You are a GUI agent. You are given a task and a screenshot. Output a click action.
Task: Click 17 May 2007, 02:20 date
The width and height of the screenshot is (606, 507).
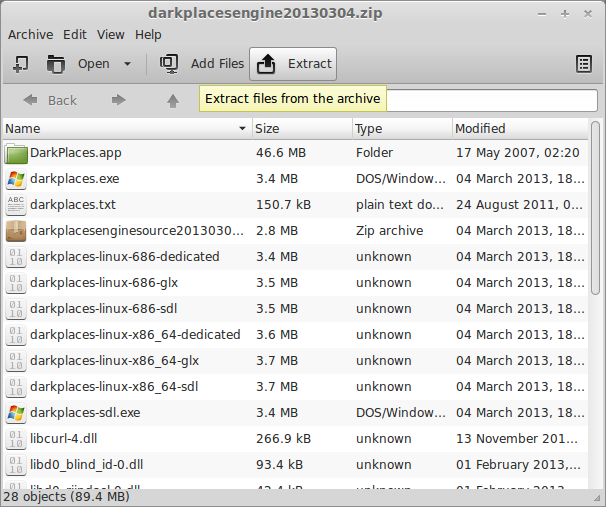(x=517, y=153)
